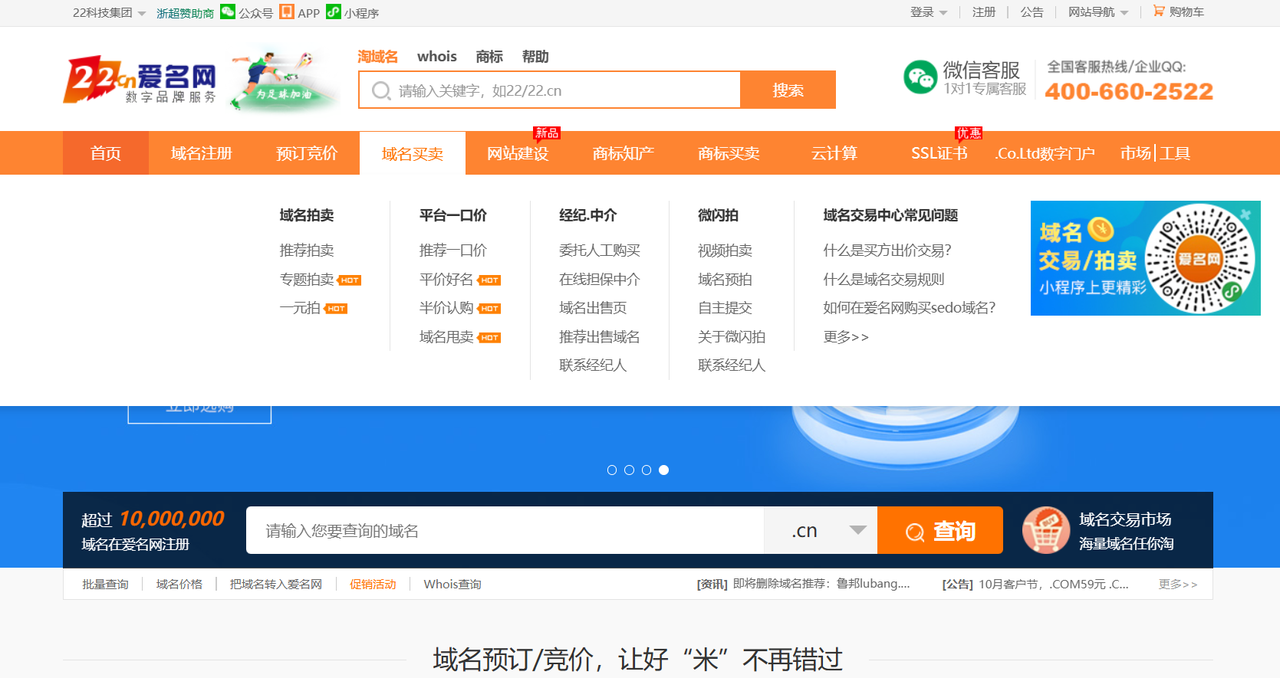Click the green 微信客服 WeChat icon
This screenshot has width=1280, height=678.
coord(920,78)
